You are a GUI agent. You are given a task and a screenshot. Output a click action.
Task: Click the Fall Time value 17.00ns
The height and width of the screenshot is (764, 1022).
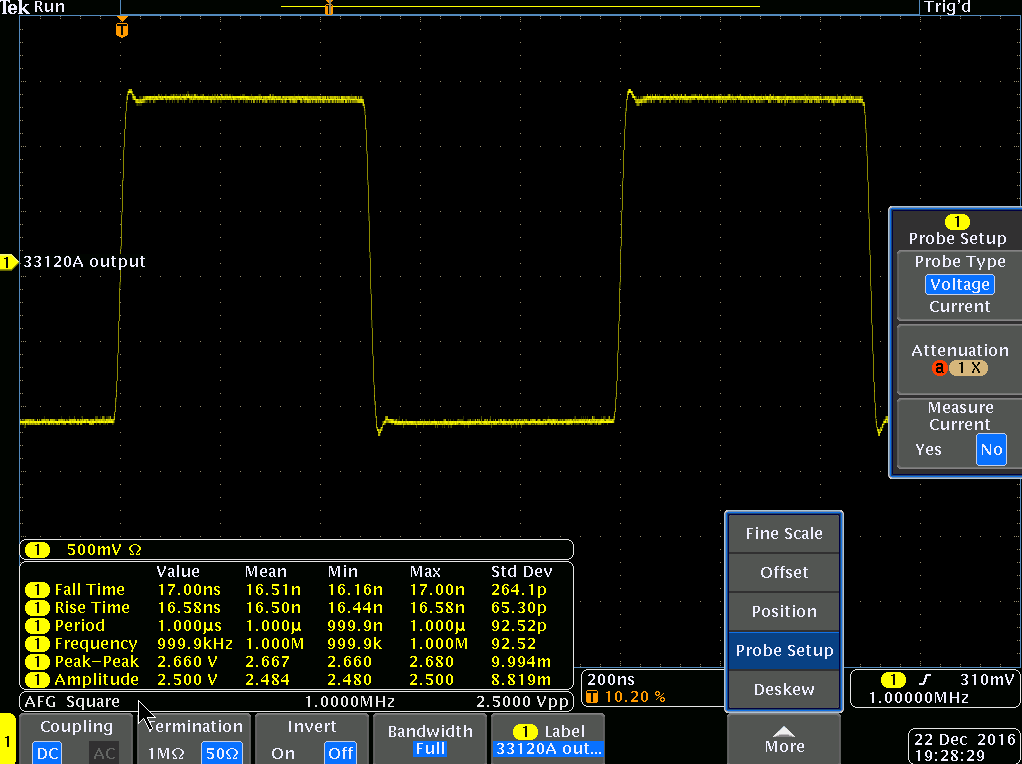(x=189, y=590)
